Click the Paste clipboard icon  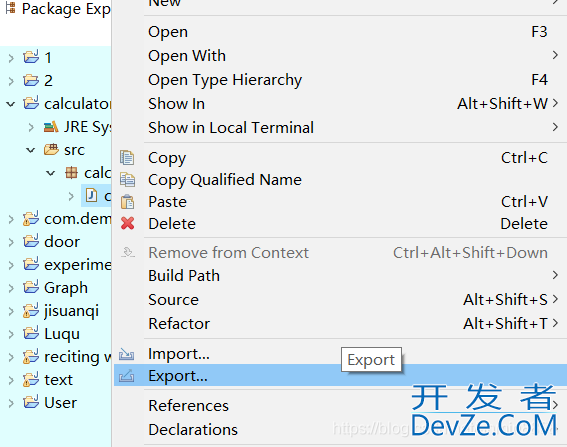127,202
